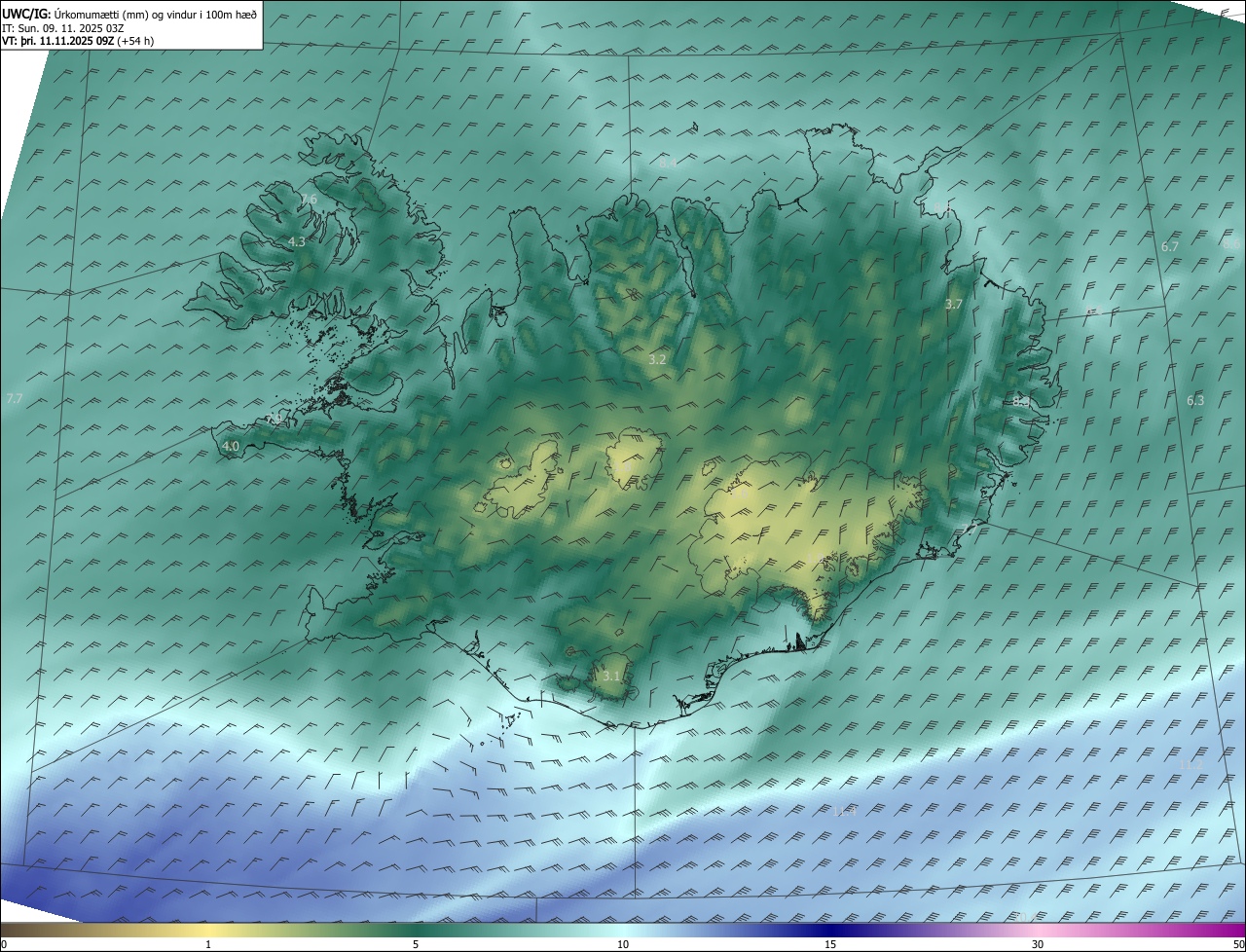Click the 4.0 value on the Snæfellsnes peninsula
The height and width of the screenshot is (952, 1246).
[x=231, y=447]
